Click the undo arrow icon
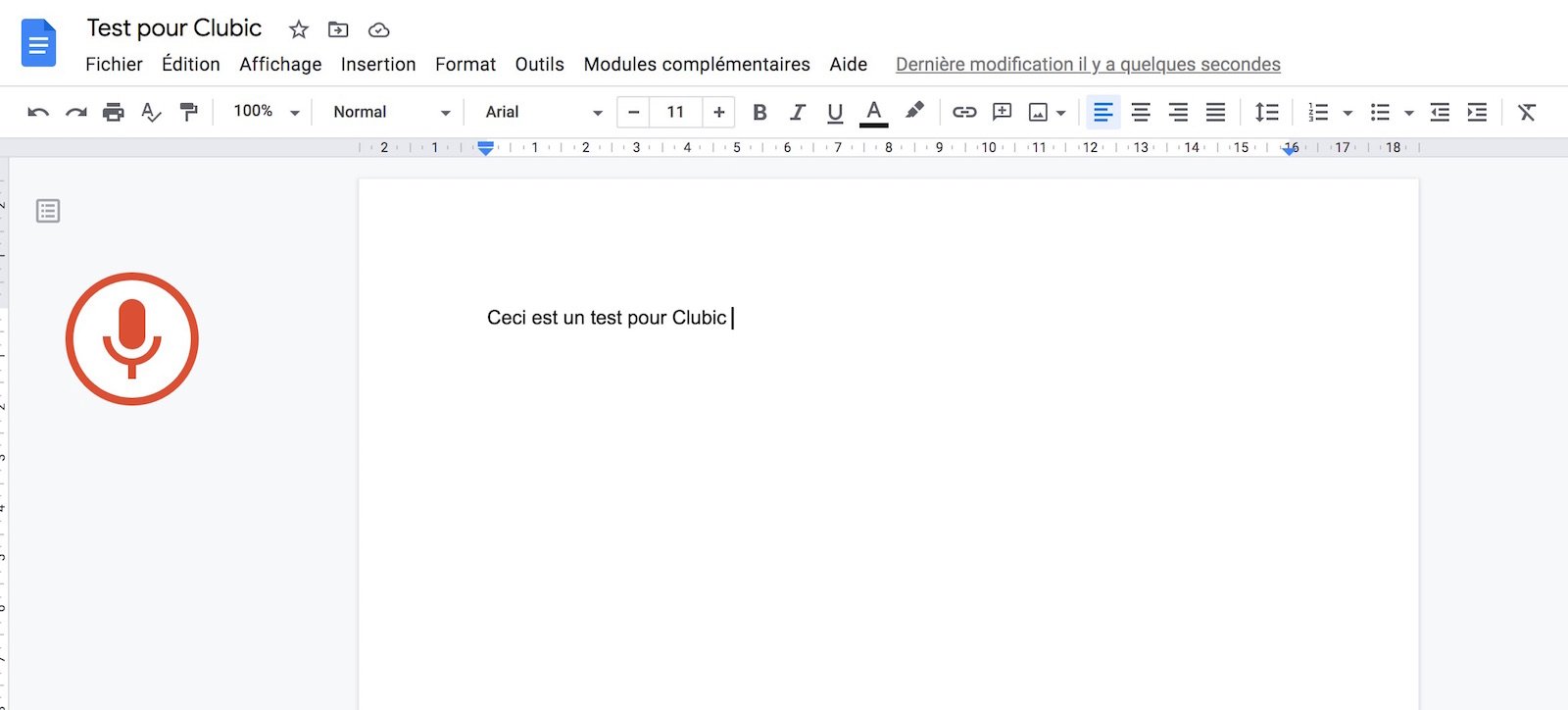The image size is (1568, 710). click(38, 112)
